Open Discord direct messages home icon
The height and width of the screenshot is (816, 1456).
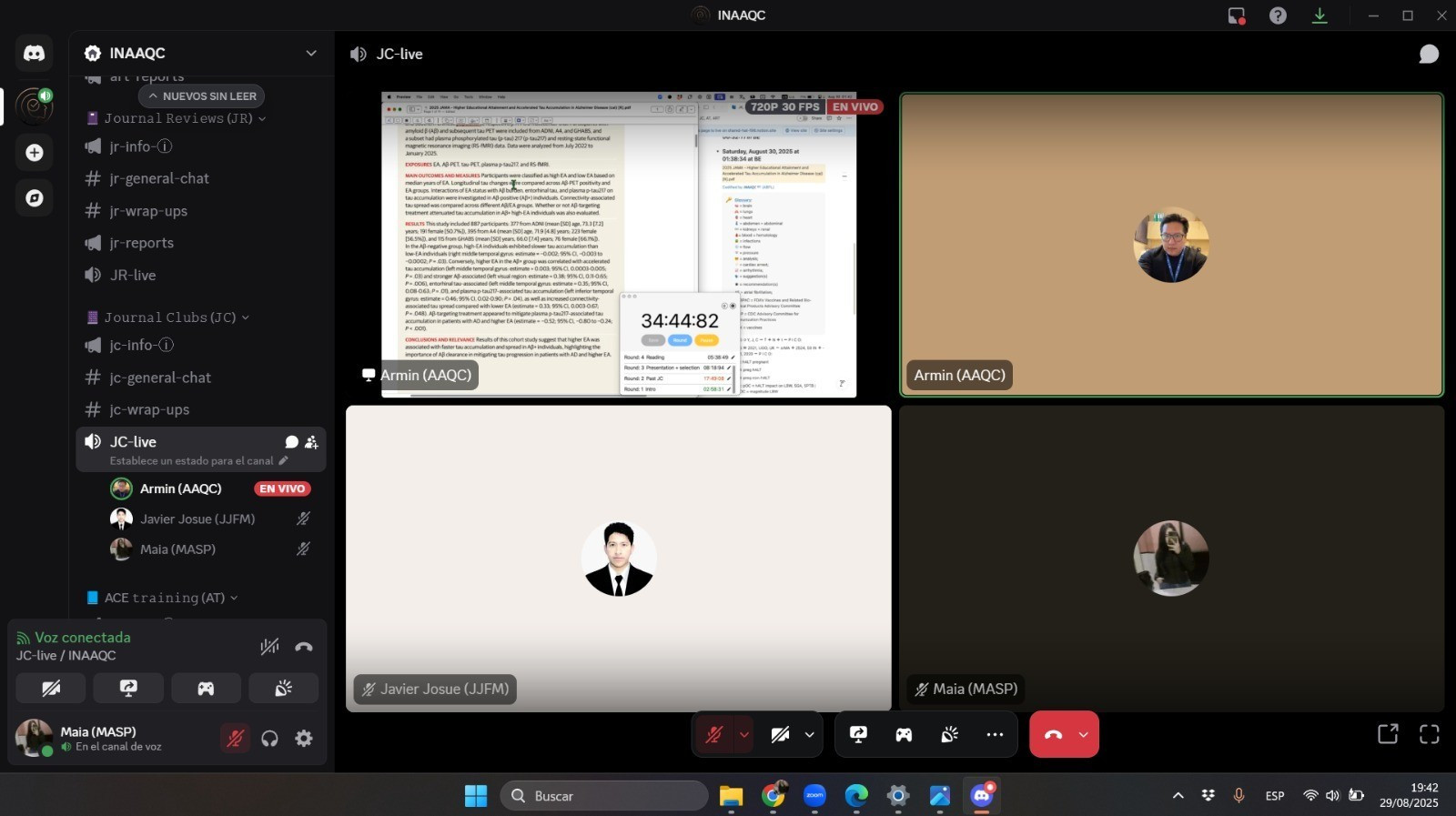point(34,54)
